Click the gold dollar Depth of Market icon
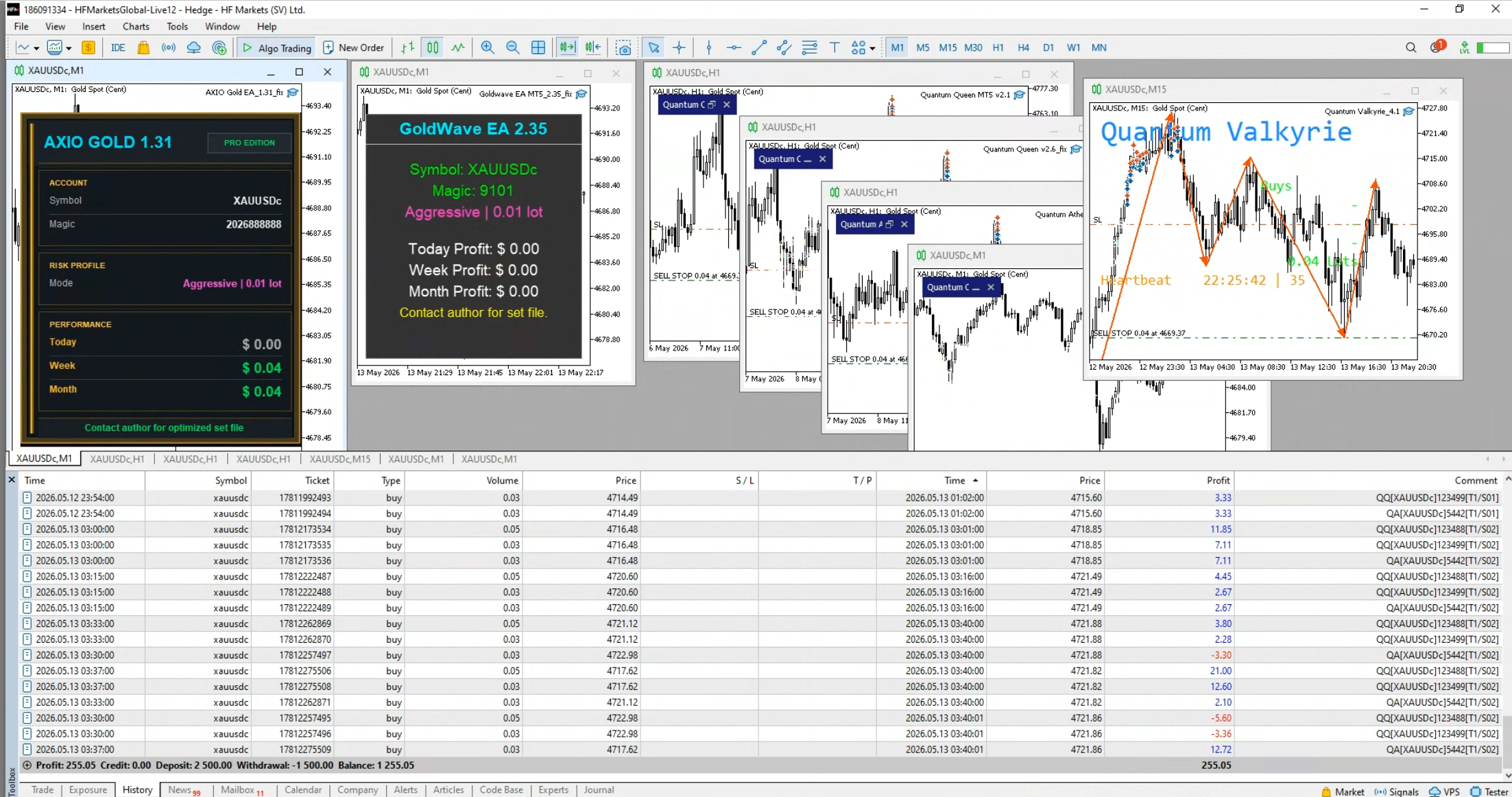1512x797 pixels. (88, 47)
